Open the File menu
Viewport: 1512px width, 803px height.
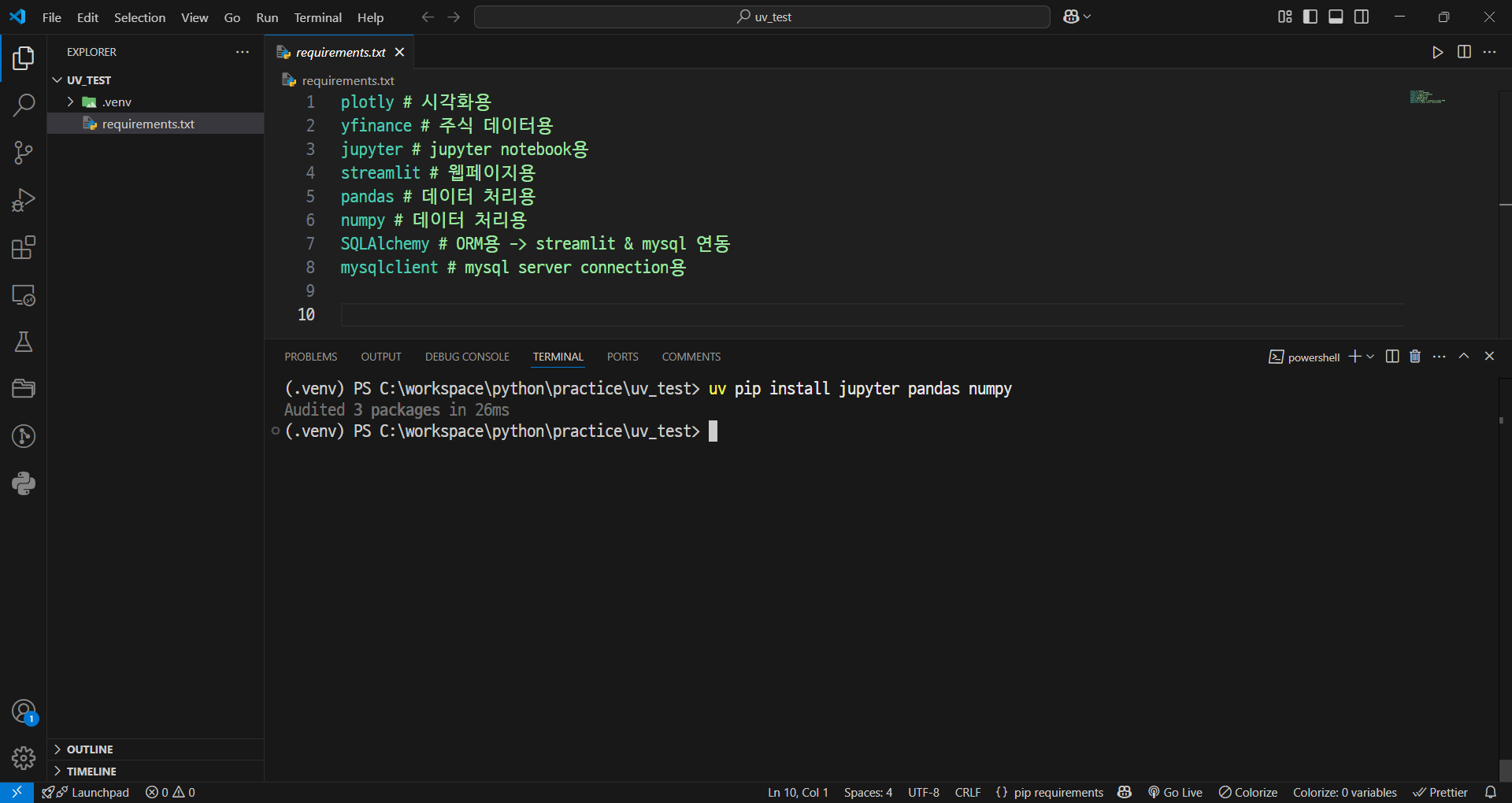[x=52, y=17]
